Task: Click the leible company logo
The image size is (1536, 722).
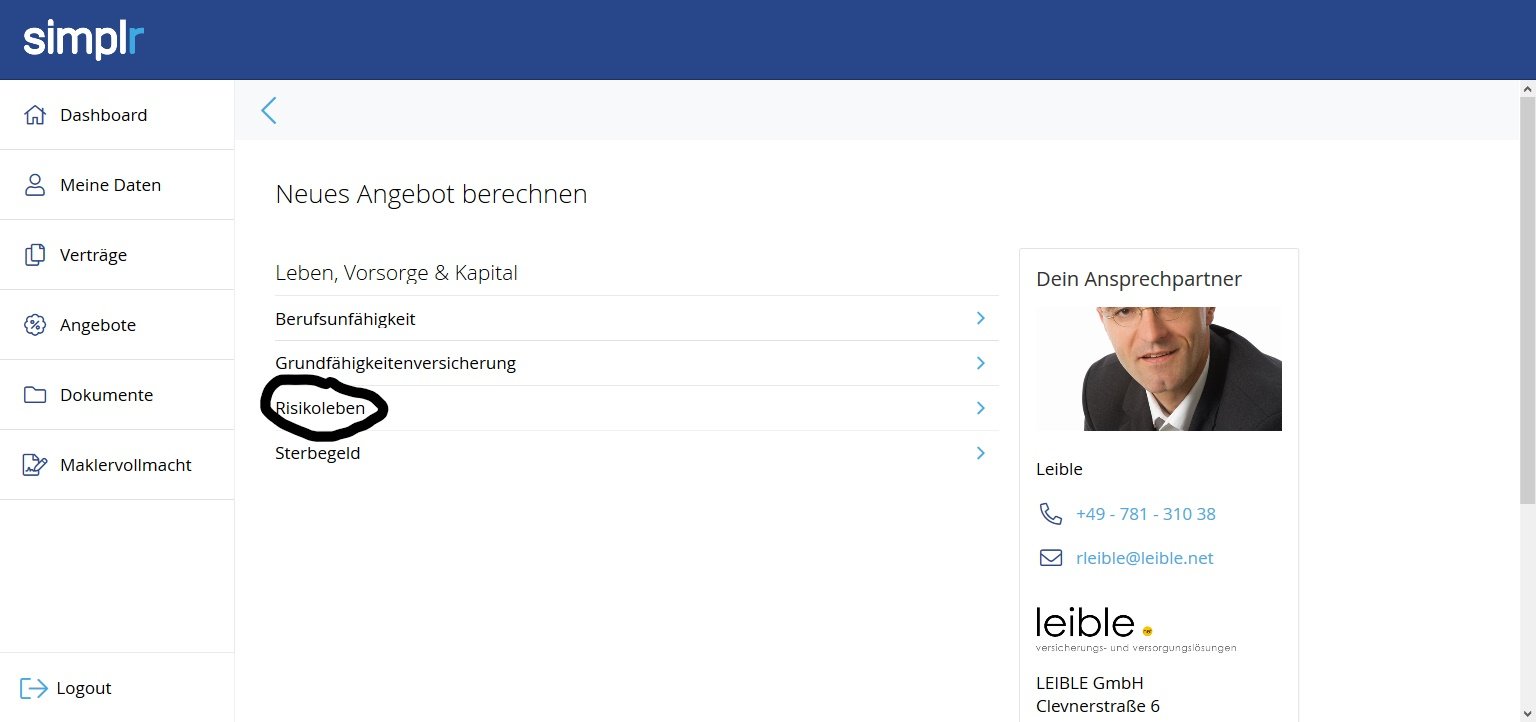Action: 1136,629
